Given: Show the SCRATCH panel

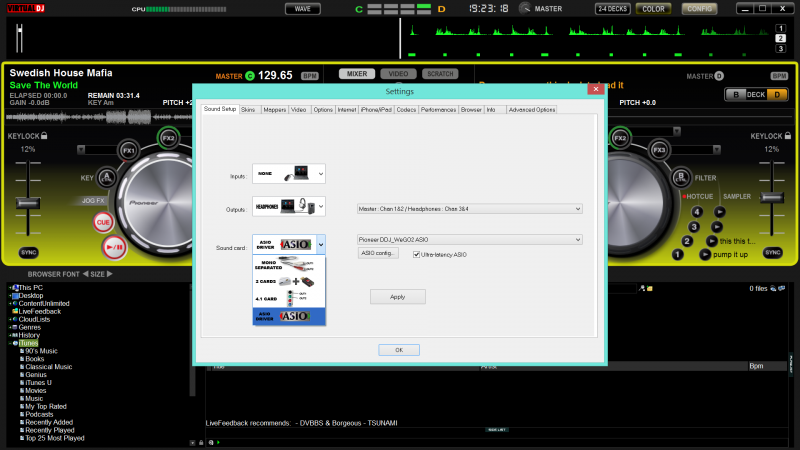Looking at the screenshot, I should [x=440, y=74].
